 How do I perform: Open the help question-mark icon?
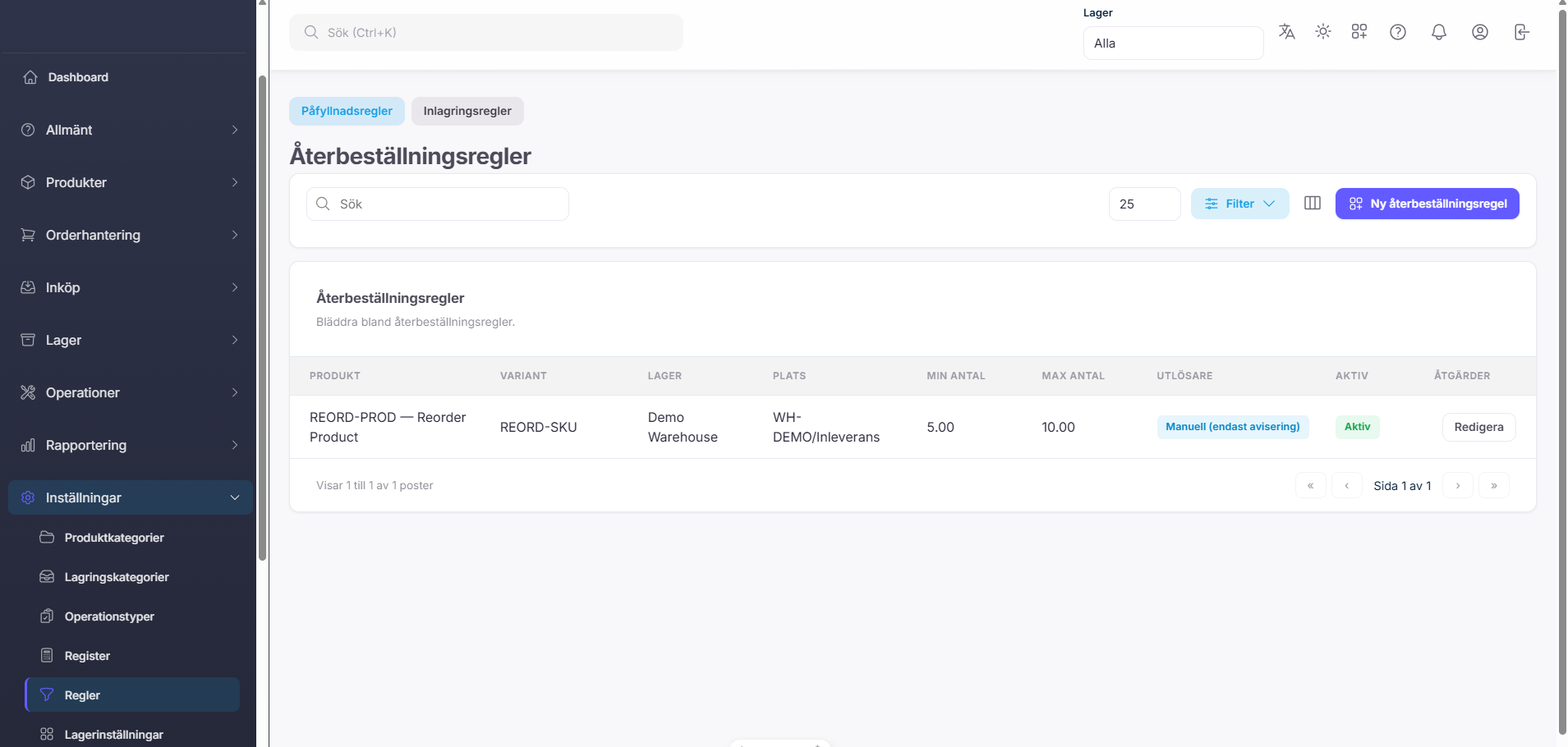tap(1398, 31)
